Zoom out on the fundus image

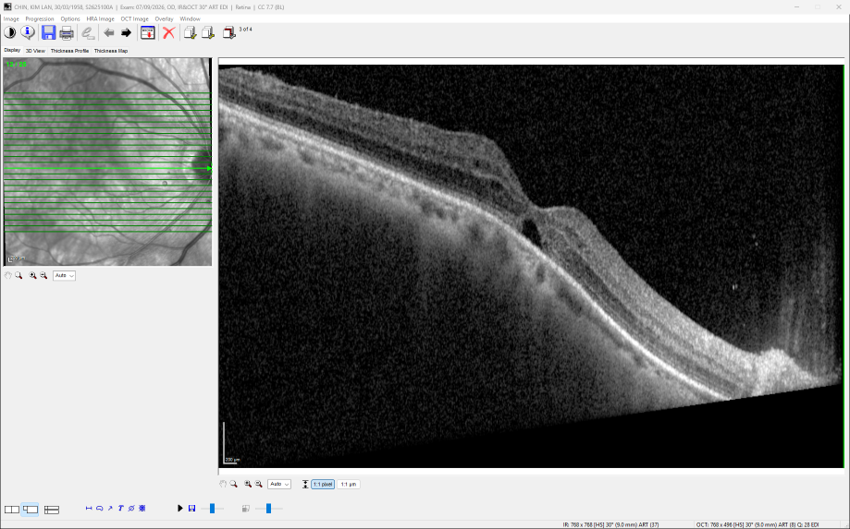click(43, 275)
